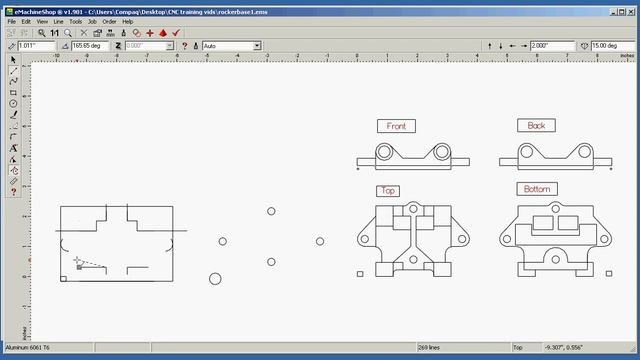Click the Z depth label icon
The height and width of the screenshot is (360, 640).
tap(118, 46)
